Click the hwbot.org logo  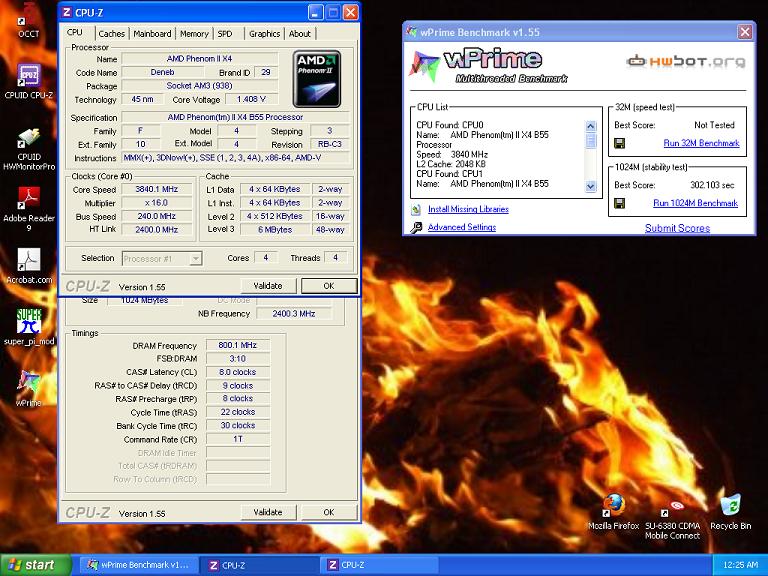pos(686,61)
